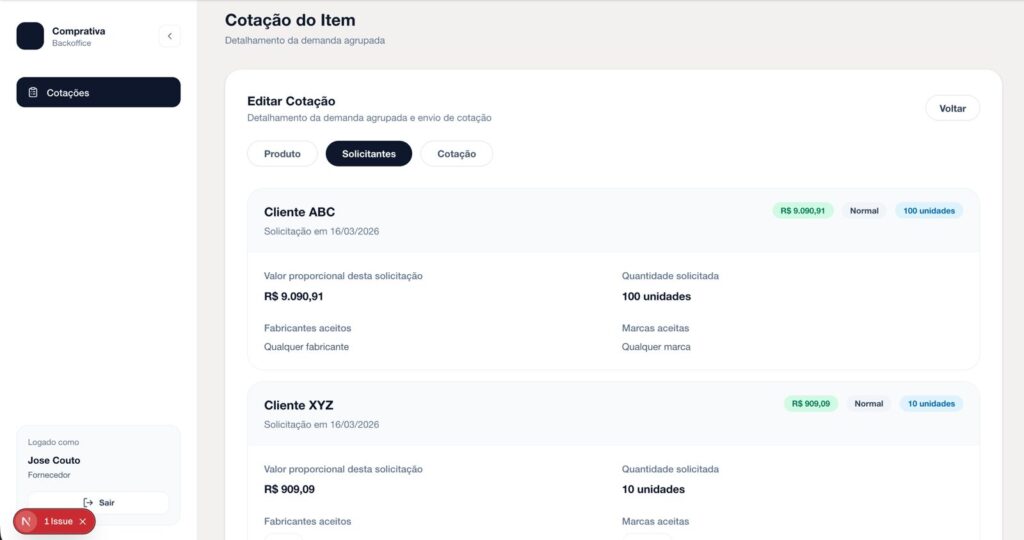Click the Comprativa logo square
Screen dimensions: 1024x540
click(x=30, y=36)
